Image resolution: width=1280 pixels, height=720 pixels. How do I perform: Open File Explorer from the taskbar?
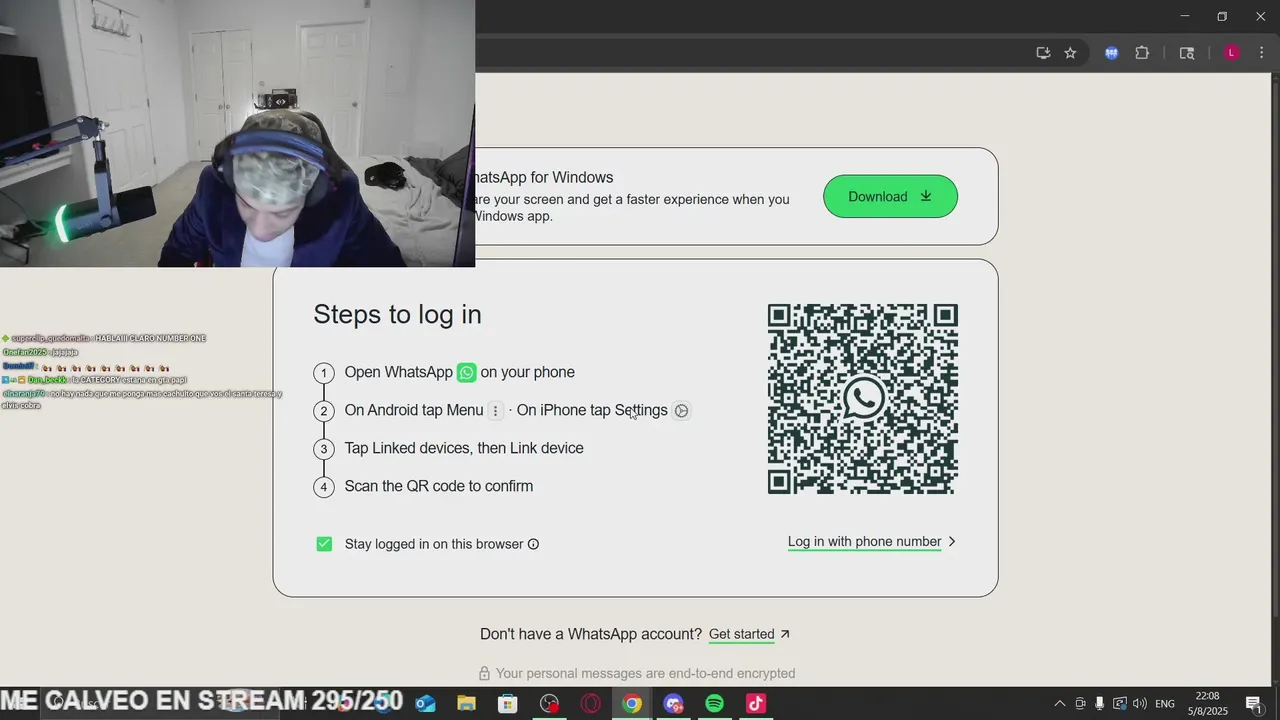tap(466, 704)
